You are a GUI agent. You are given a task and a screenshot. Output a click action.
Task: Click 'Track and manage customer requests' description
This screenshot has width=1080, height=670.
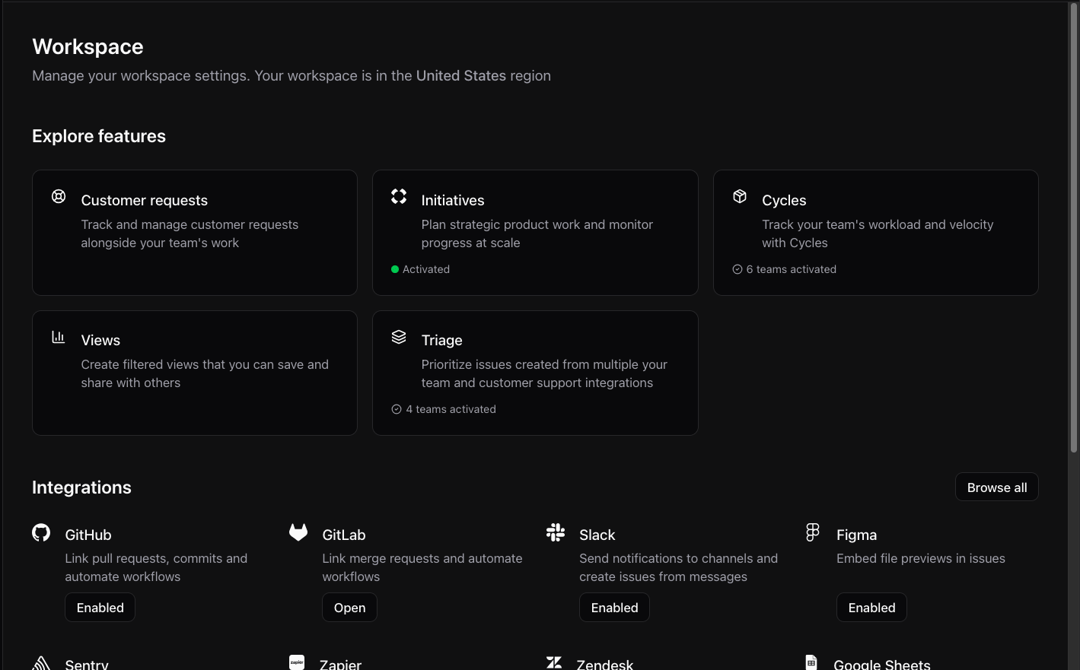pos(189,233)
